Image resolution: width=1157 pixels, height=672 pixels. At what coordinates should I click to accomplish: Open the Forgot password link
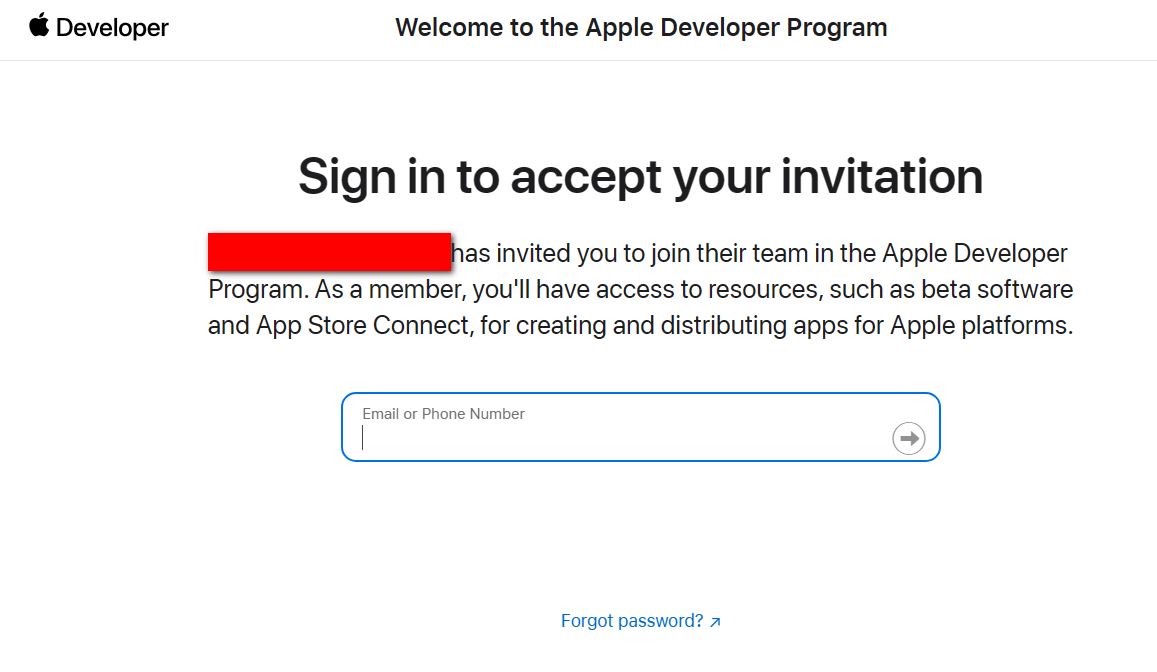click(632, 621)
